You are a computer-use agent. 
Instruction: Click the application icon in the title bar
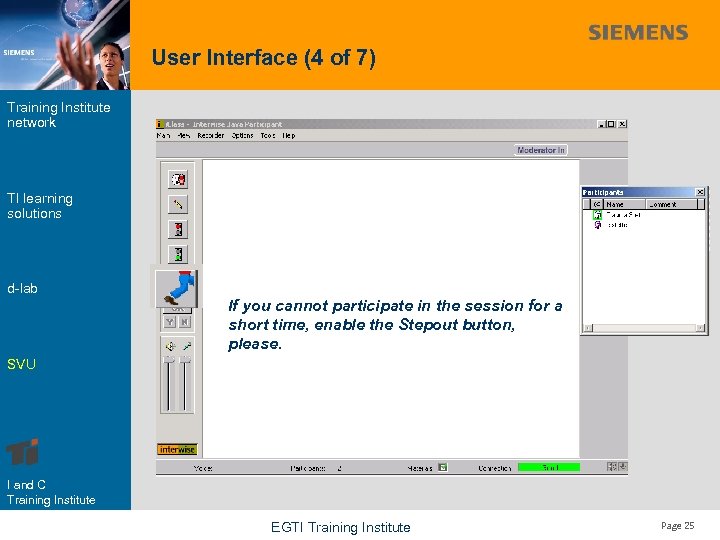click(160, 124)
